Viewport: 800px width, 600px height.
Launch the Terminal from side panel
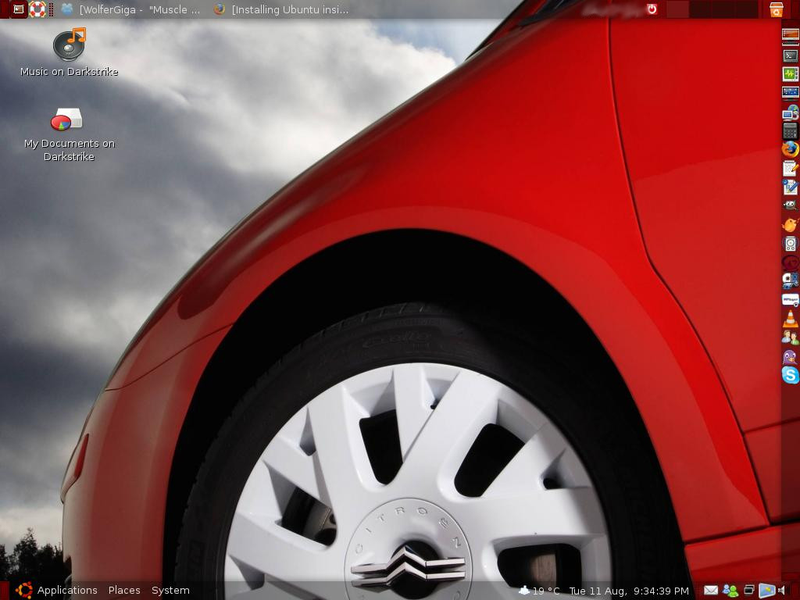tap(790, 55)
